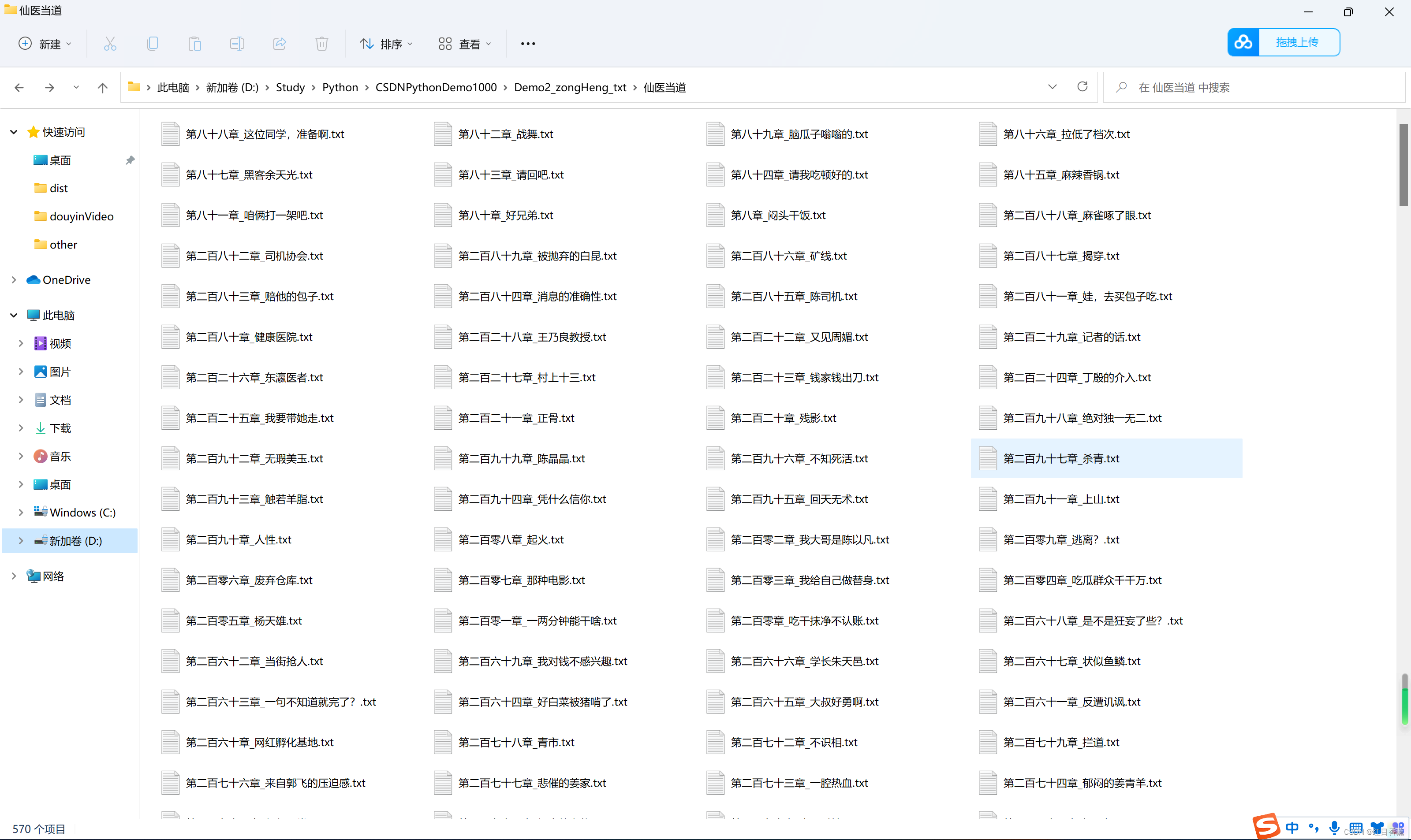Image resolution: width=1411 pixels, height=840 pixels.
Task: Go to Python folder in breadcrumb
Action: click(340, 88)
